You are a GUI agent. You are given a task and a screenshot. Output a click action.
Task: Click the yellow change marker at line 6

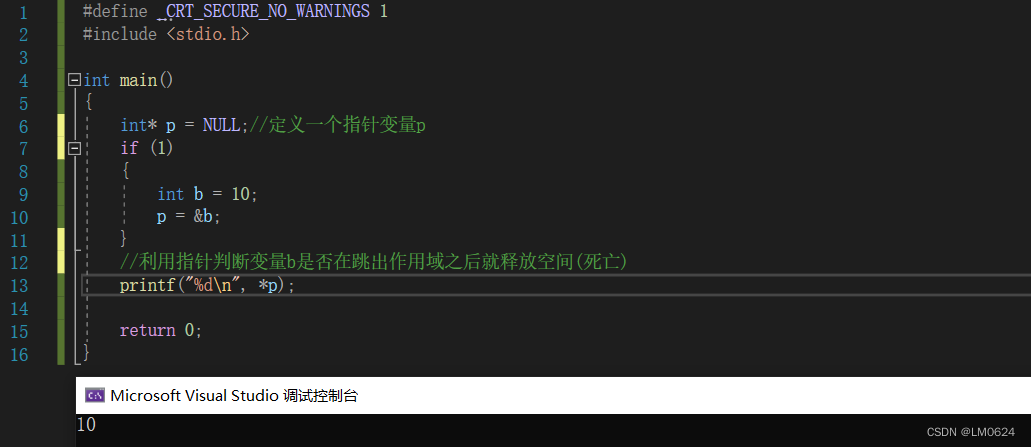pos(61,125)
